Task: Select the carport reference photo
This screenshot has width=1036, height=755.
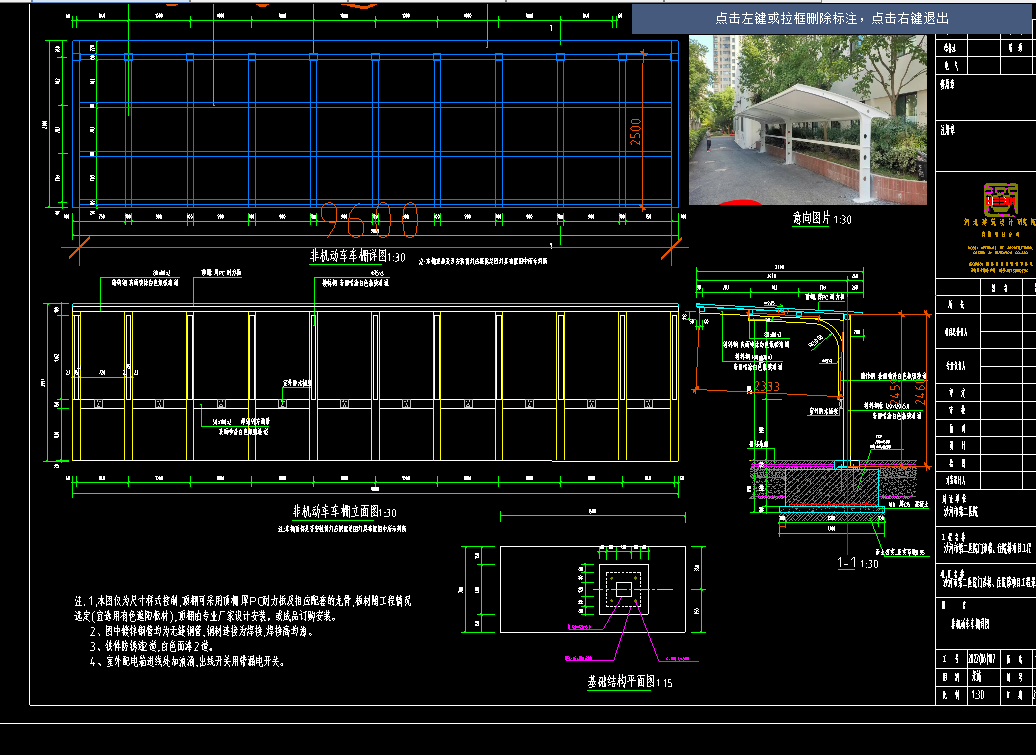Action: (x=807, y=120)
